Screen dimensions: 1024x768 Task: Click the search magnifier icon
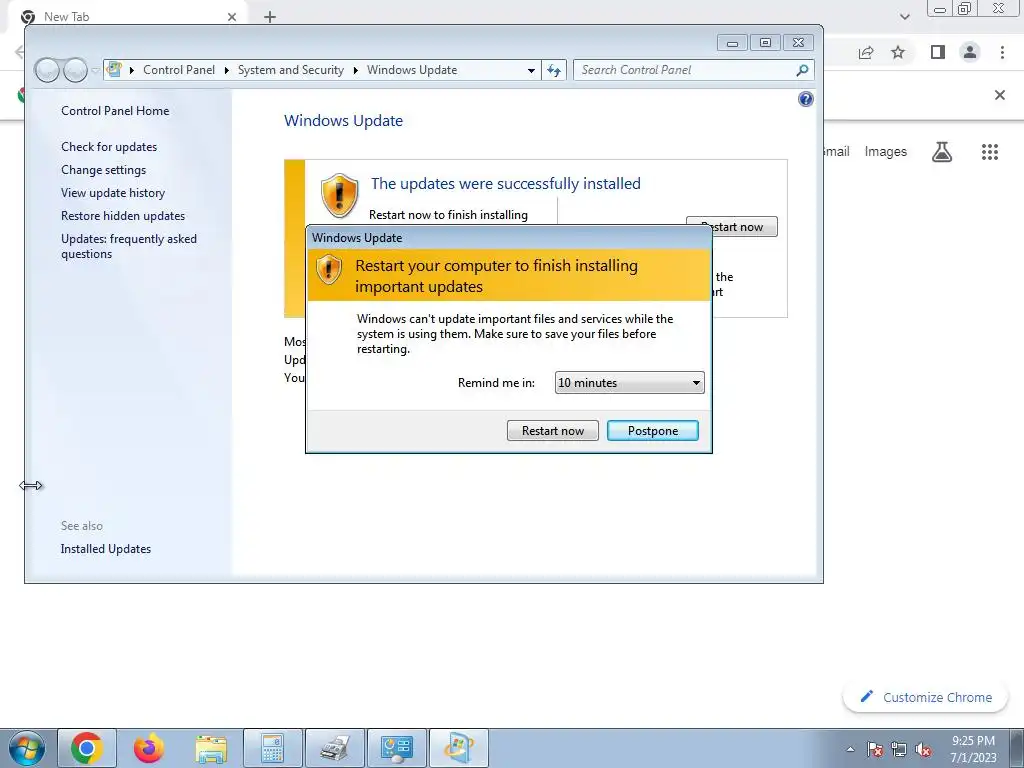tap(802, 70)
